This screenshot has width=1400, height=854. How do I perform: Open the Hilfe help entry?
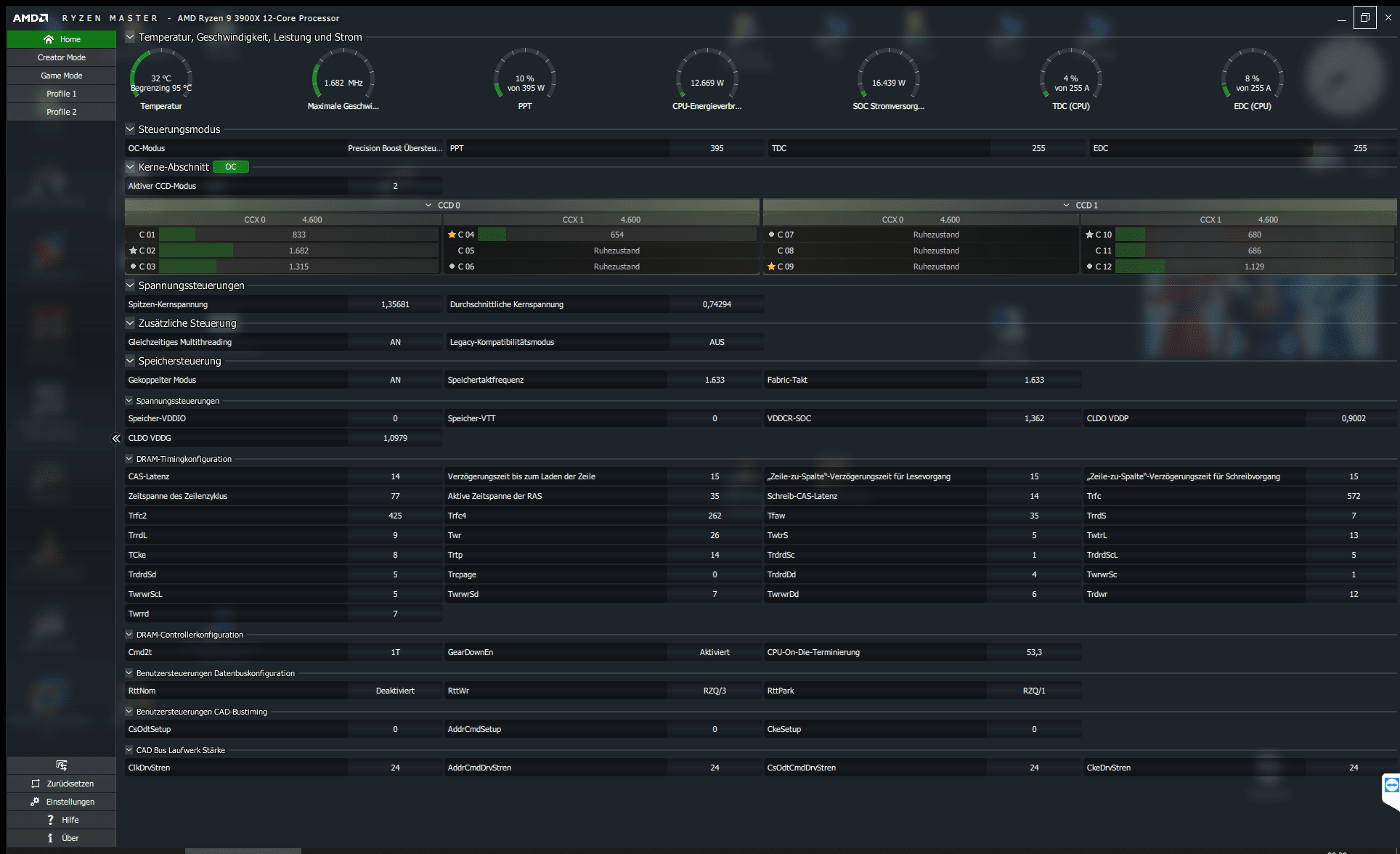[x=62, y=820]
